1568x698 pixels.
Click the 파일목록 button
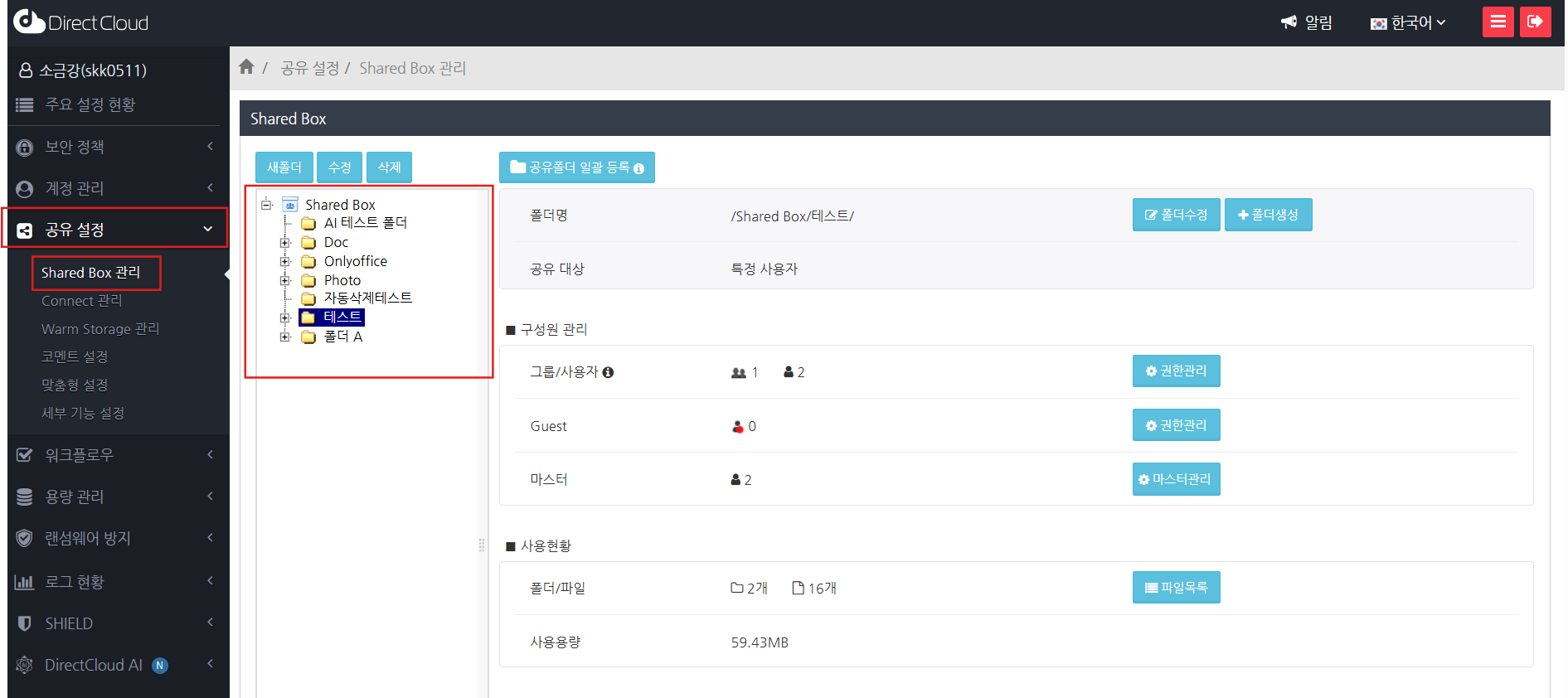coord(1175,588)
